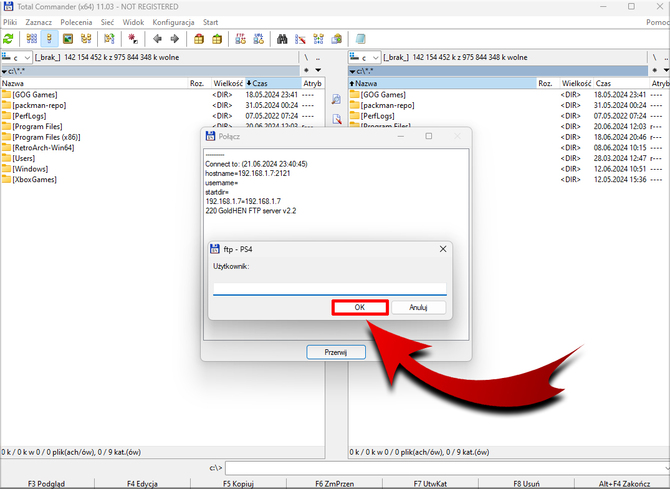Open the new URL FTP connection icon
Viewport: 670px width, 489px height.
click(259, 39)
